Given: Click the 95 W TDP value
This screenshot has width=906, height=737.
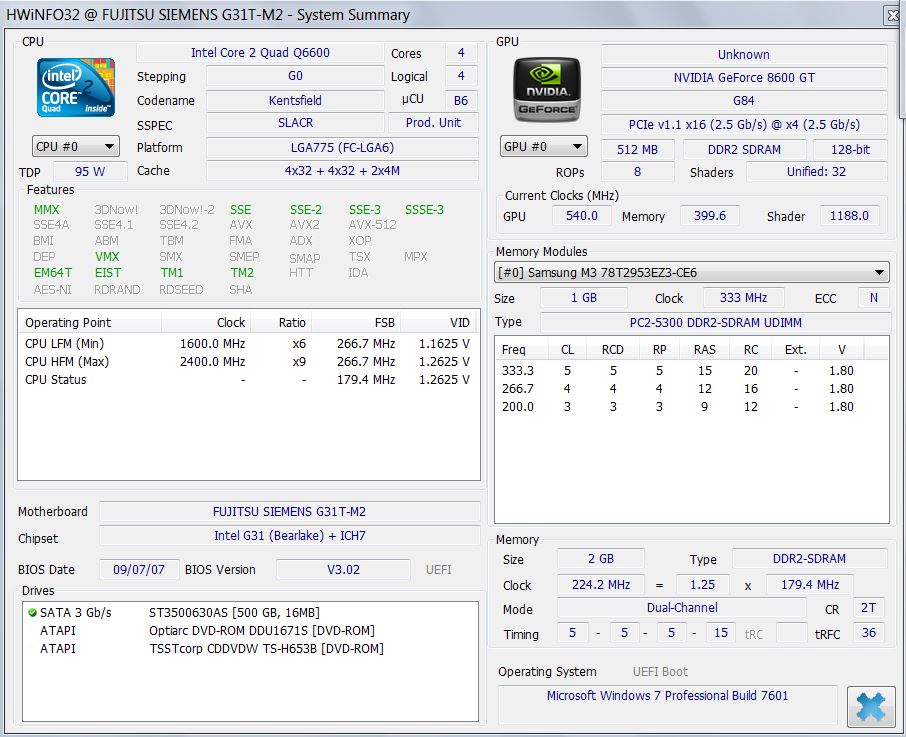Looking at the screenshot, I should [90, 172].
